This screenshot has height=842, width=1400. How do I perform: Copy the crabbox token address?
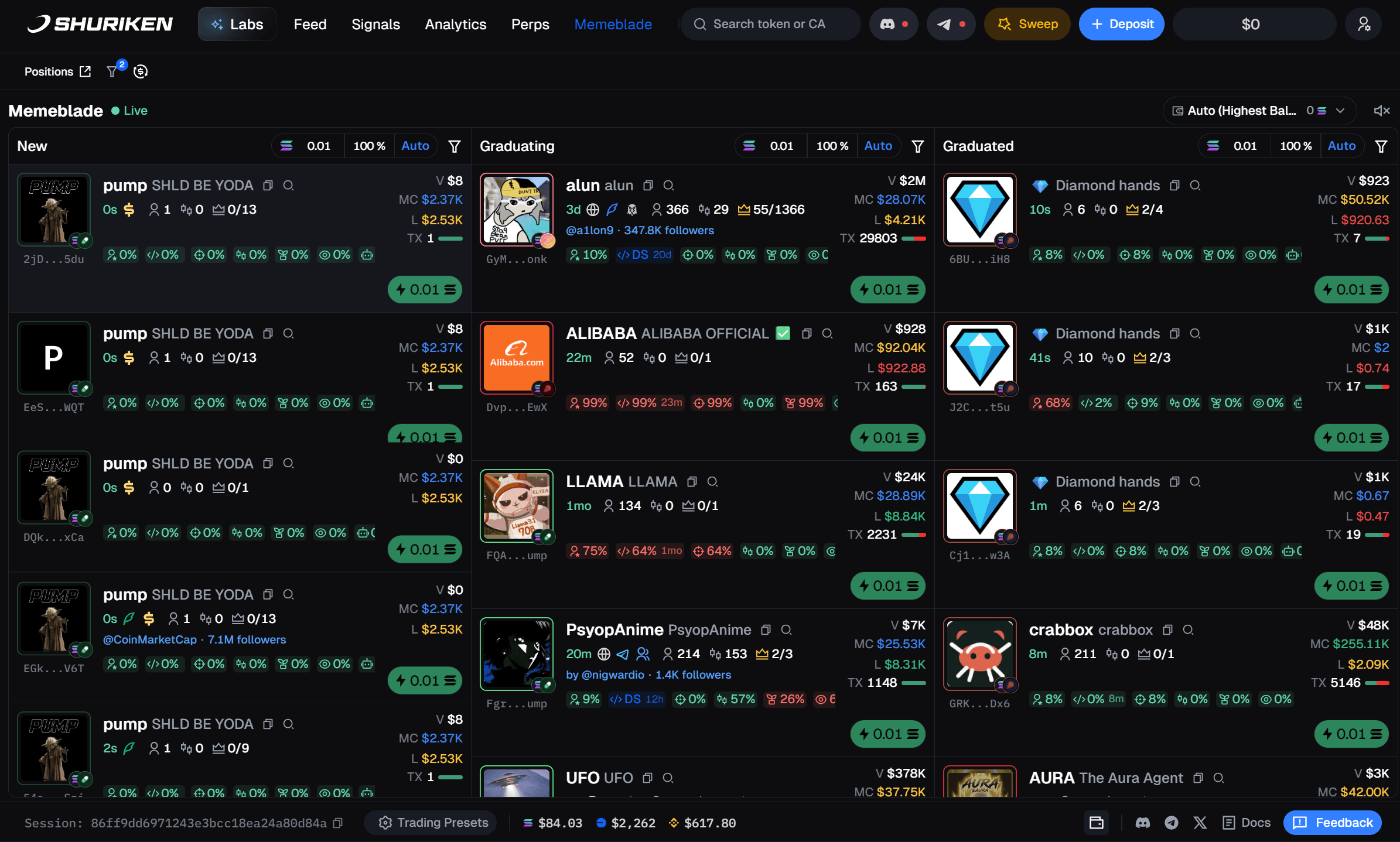coord(1167,630)
